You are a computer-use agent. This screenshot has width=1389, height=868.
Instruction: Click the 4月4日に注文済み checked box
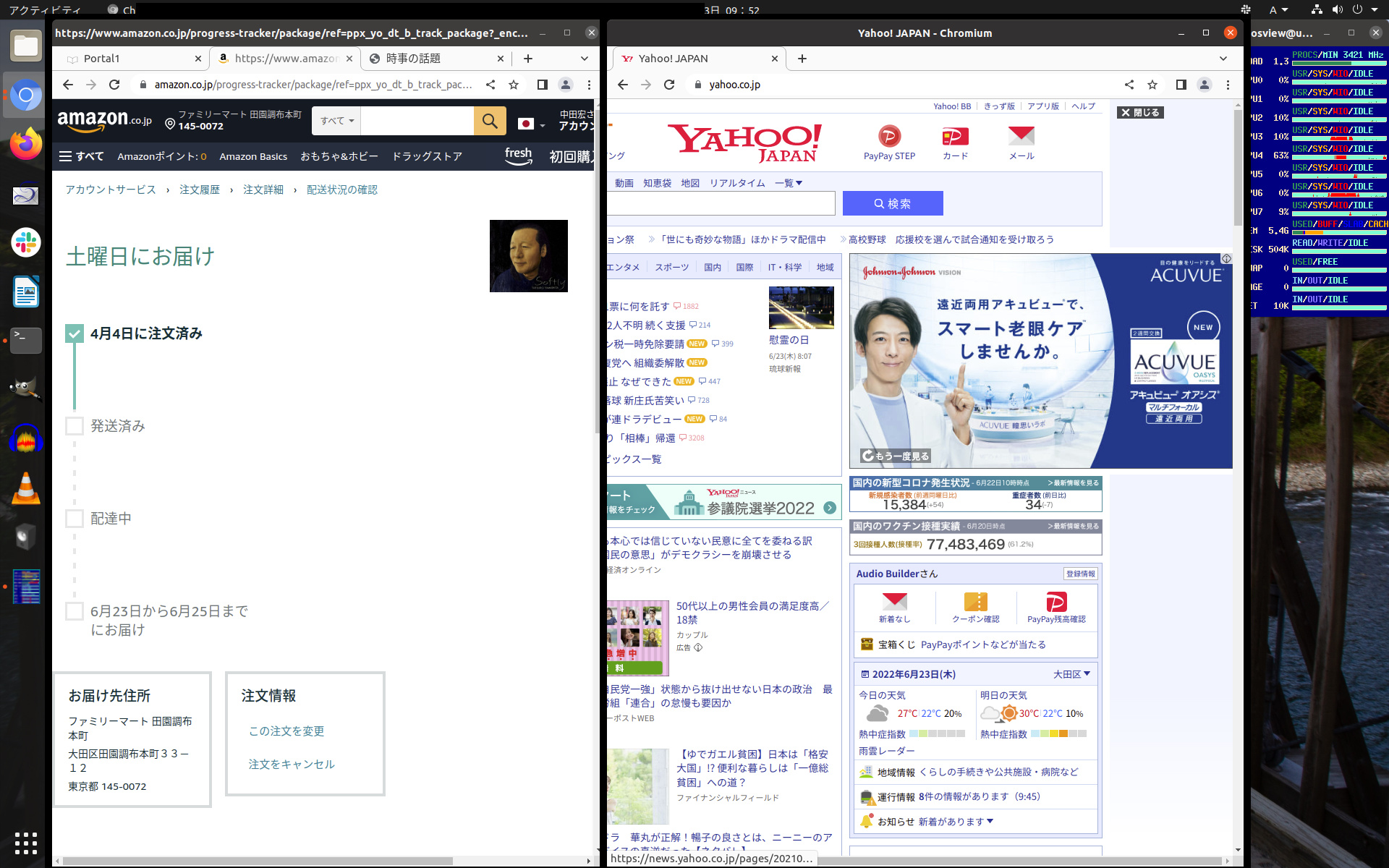[x=75, y=333]
